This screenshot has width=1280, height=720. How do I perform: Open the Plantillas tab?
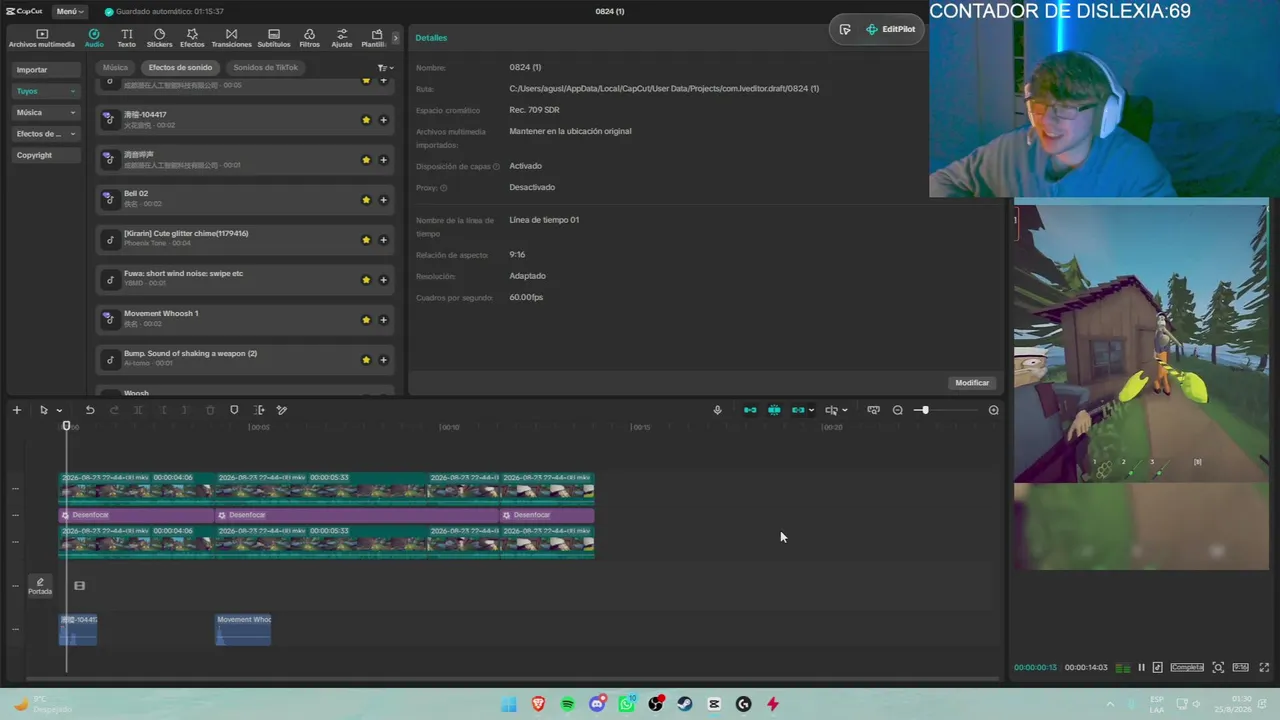pos(374,38)
